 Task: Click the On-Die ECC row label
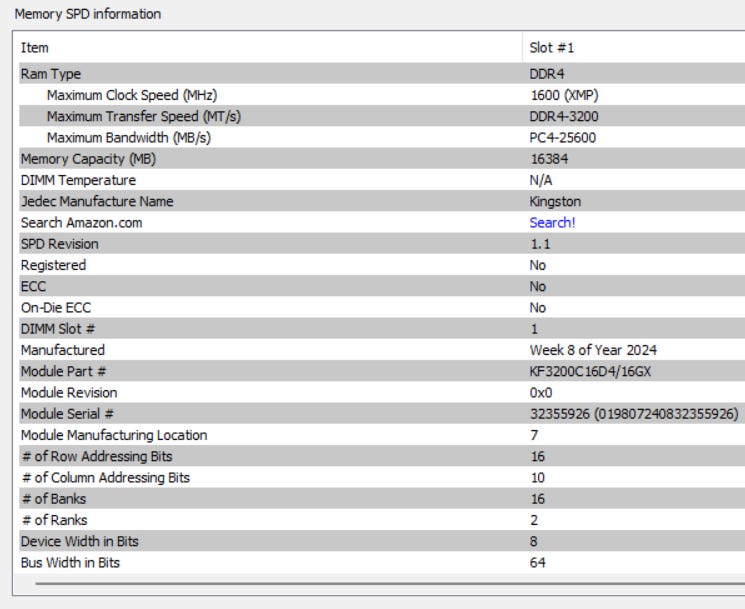point(54,308)
